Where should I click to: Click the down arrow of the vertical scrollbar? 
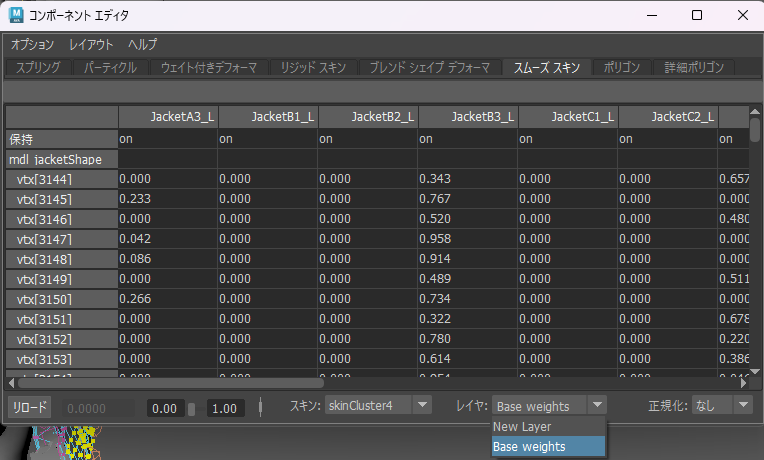[x=755, y=372]
